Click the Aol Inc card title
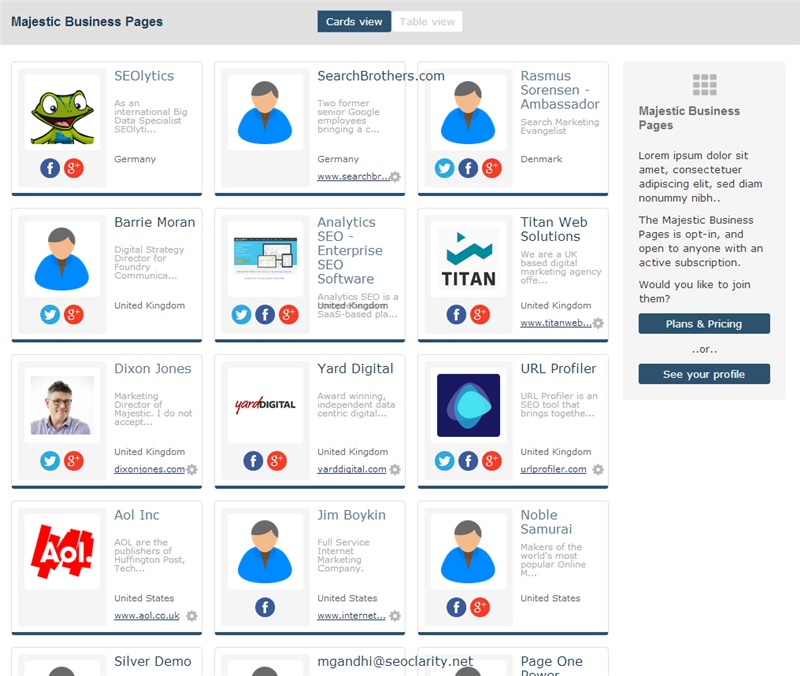The width and height of the screenshot is (800, 676). 137,515
